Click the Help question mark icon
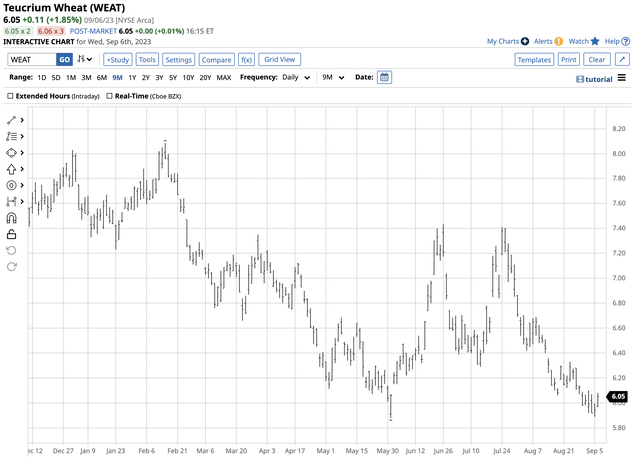Image resolution: width=640 pixels, height=470 pixels. [626, 41]
